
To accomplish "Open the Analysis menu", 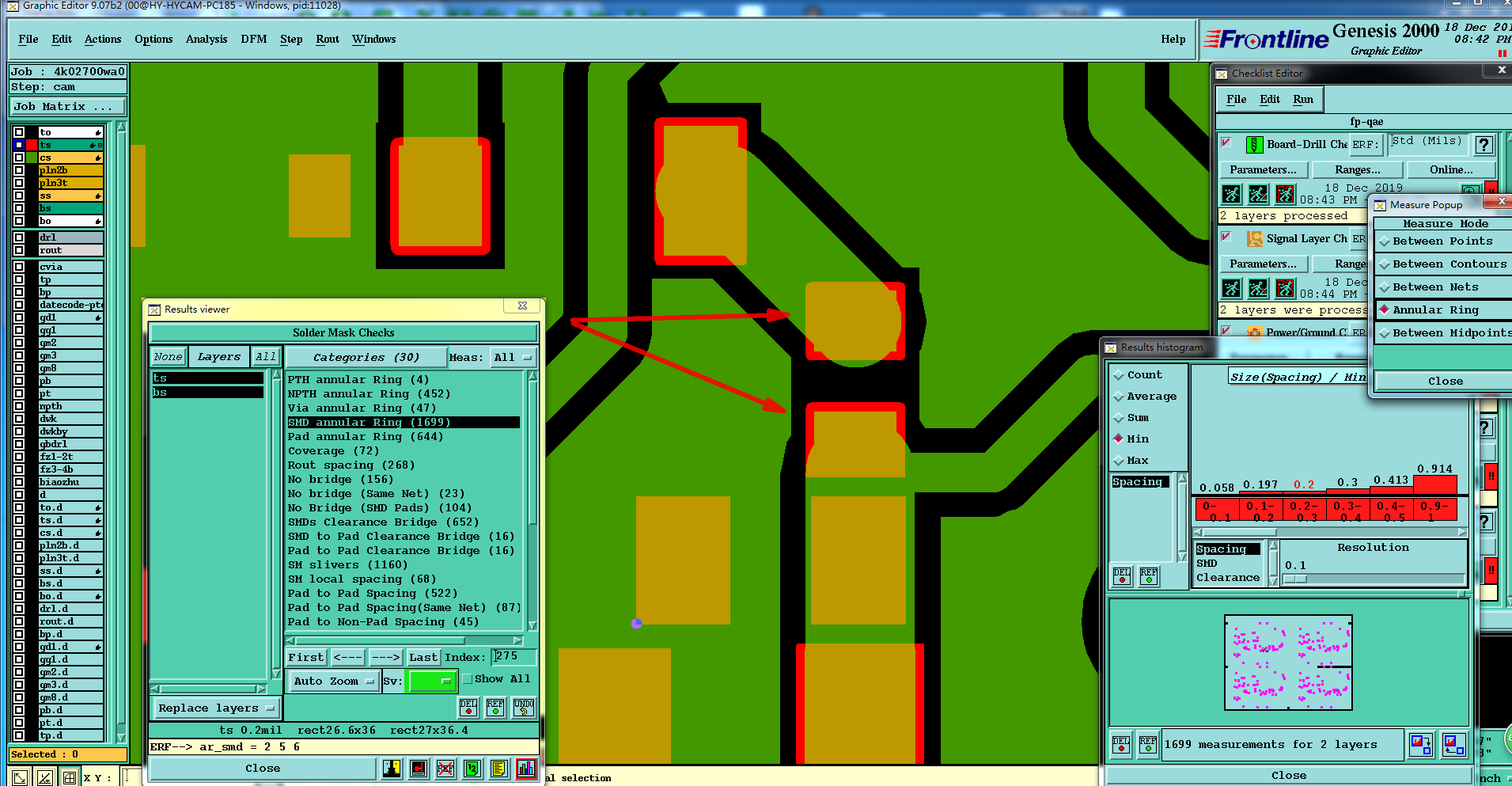I will 207,40.
